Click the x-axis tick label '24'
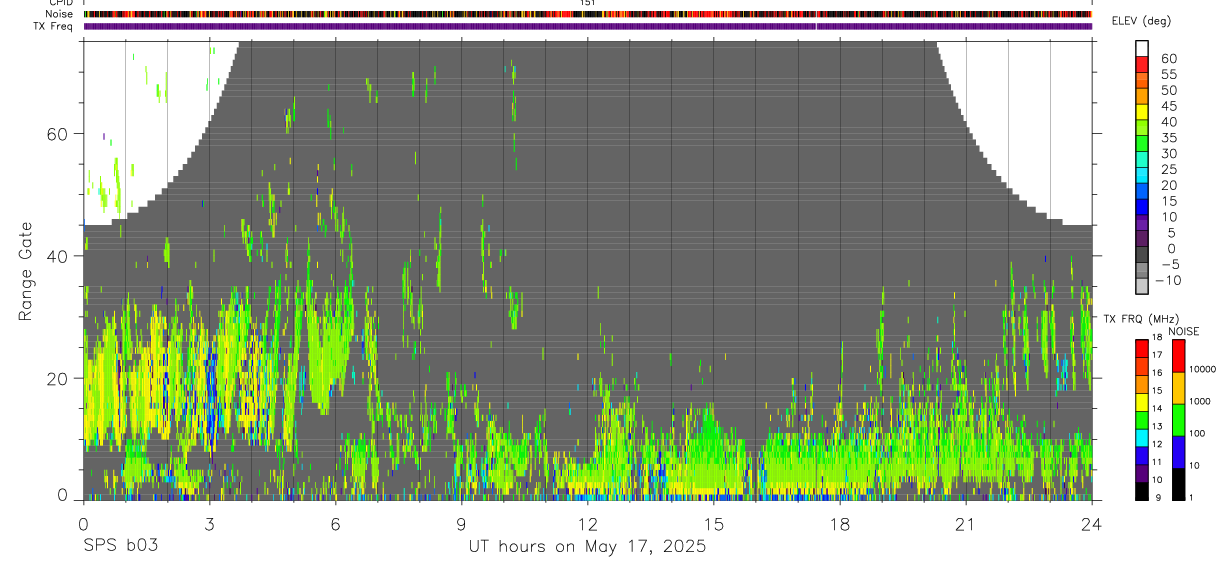 pyautogui.click(x=1092, y=524)
